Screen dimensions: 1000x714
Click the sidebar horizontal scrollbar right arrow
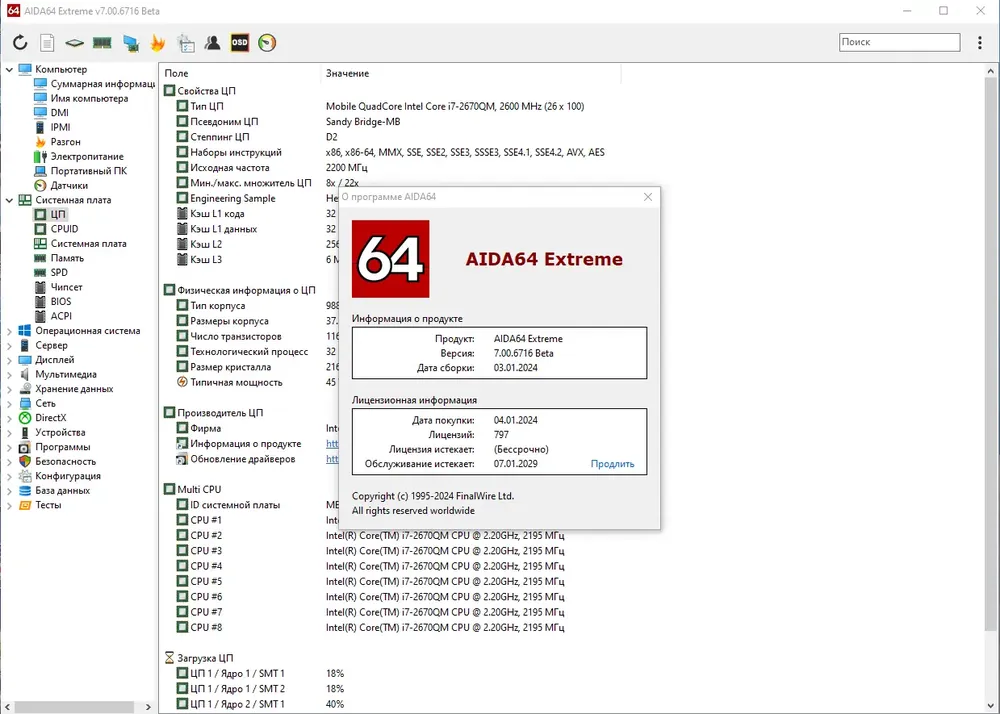[x=149, y=707]
